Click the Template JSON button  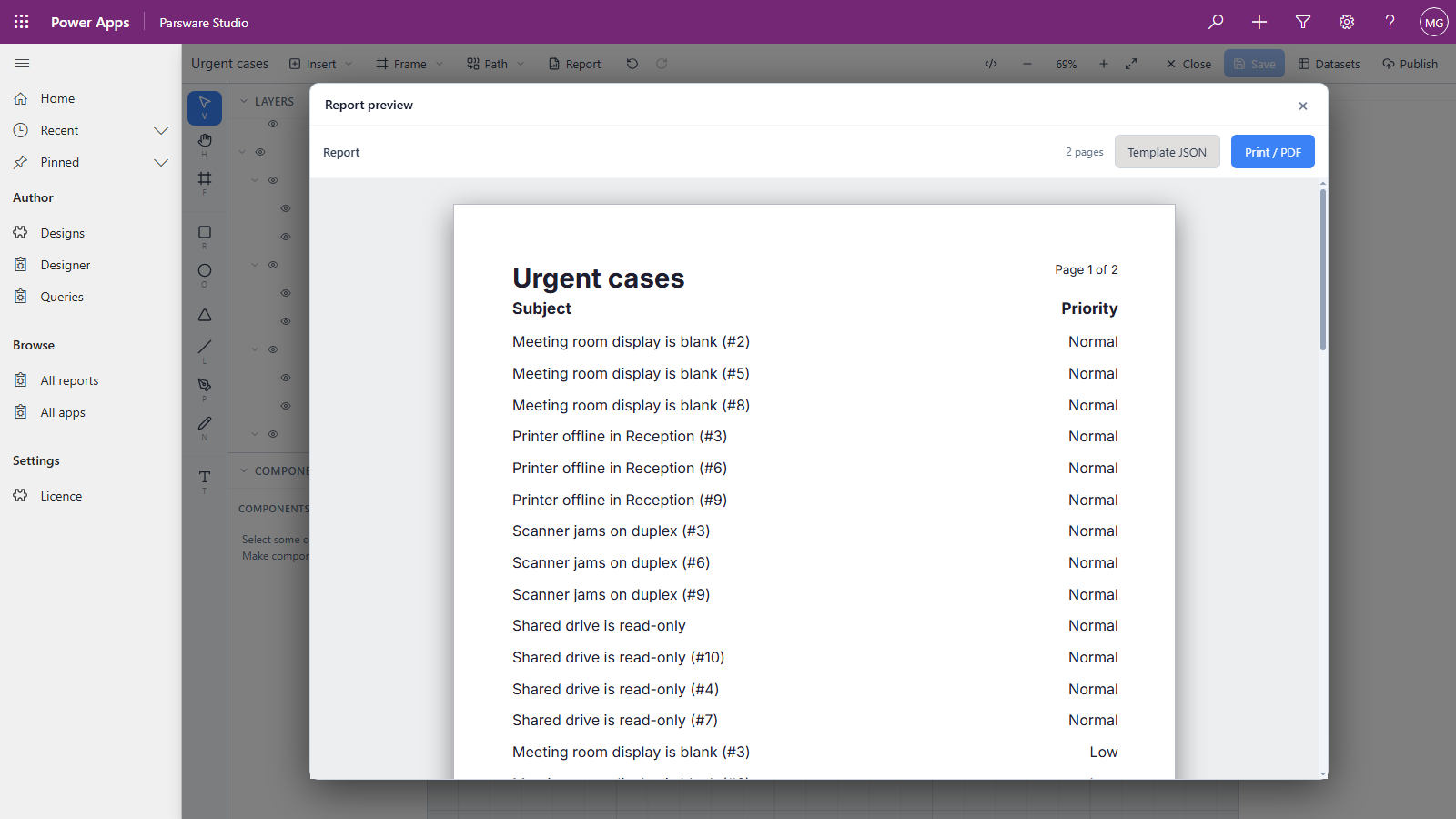point(1168,152)
